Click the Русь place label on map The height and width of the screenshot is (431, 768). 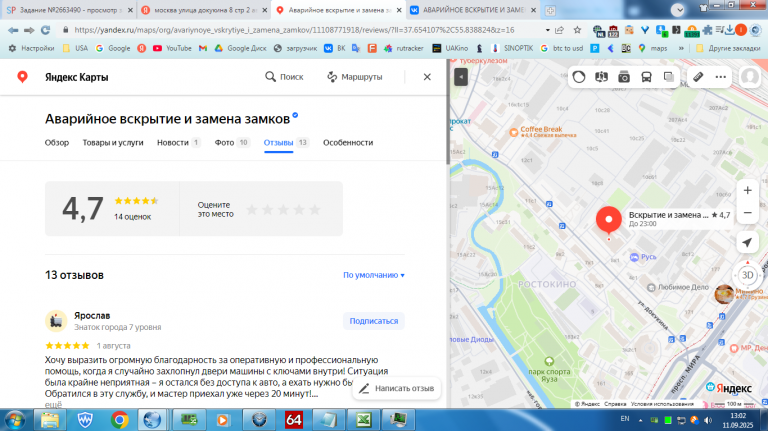coord(643,257)
